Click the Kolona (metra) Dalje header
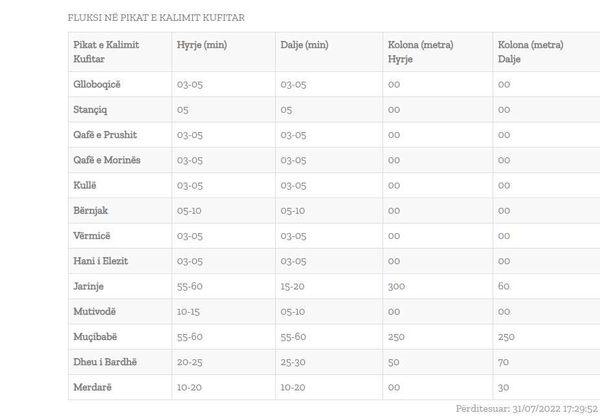 [530, 52]
